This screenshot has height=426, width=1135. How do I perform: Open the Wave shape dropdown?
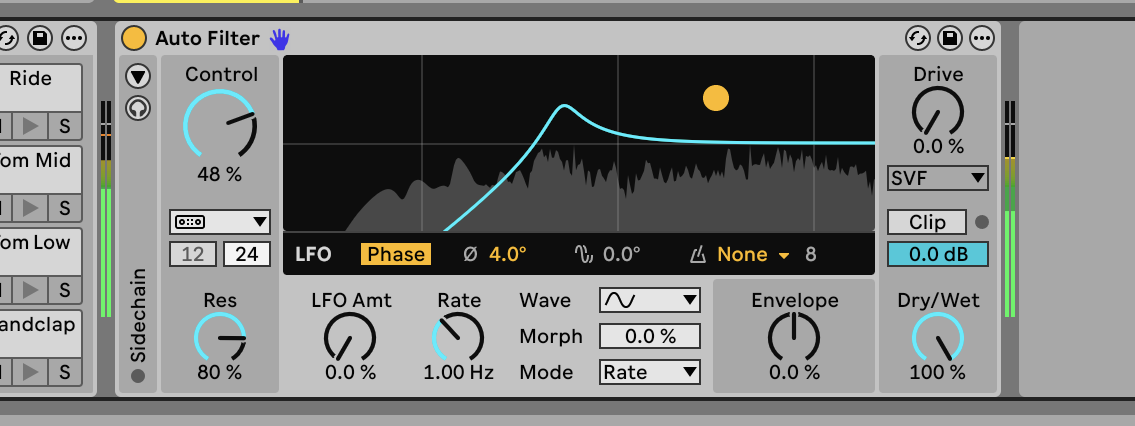[650, 299]
